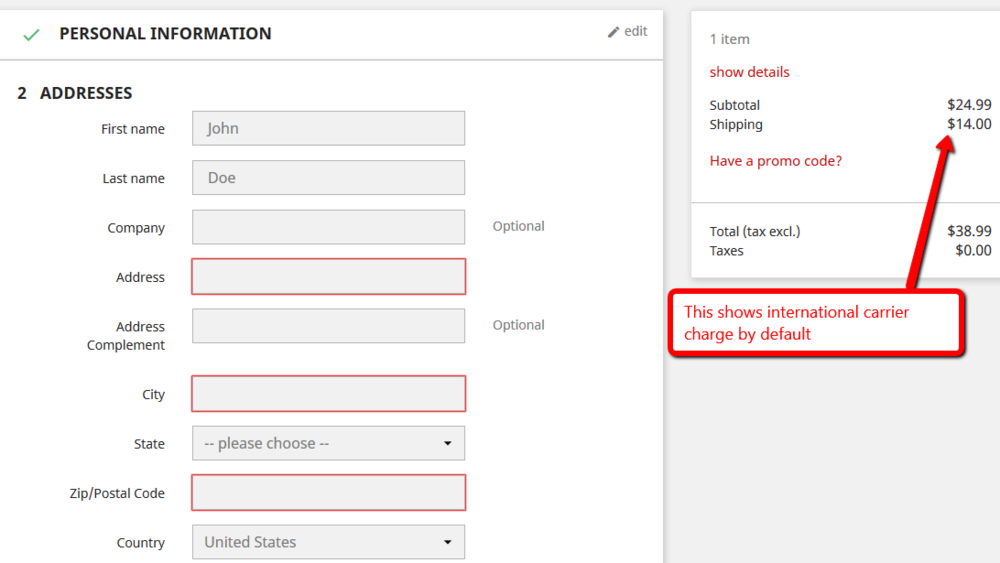Open the State dropdown
Image resolution: width=1000 pixels, height=563 pixels.
click(328, 443)
